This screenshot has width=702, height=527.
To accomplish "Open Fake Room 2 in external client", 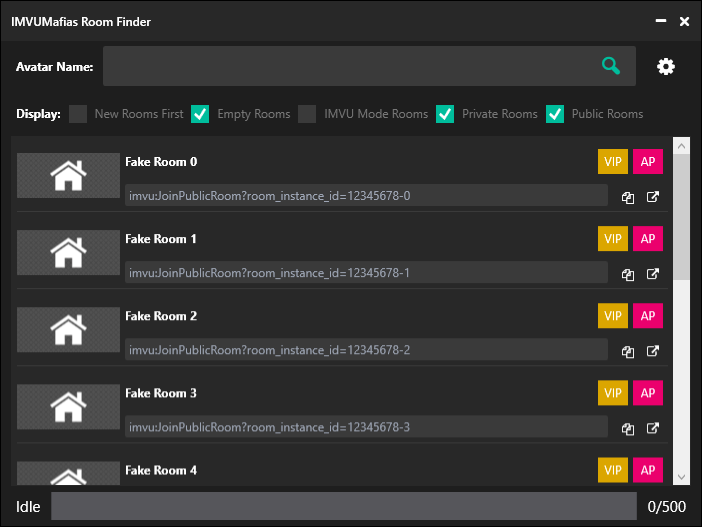I will 653,351.
